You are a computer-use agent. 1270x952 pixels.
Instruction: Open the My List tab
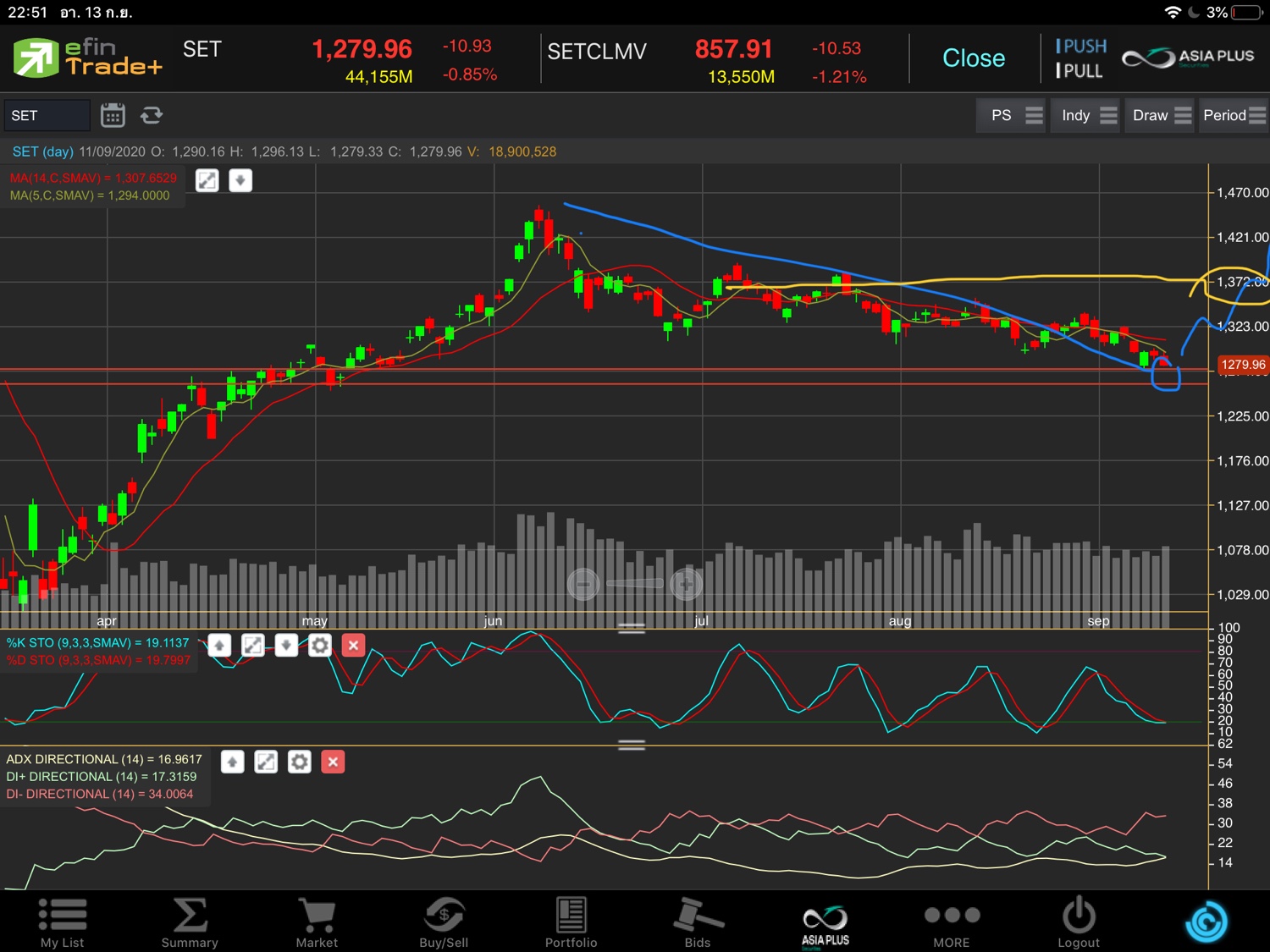pyautogui.click(x=63, y=922)
